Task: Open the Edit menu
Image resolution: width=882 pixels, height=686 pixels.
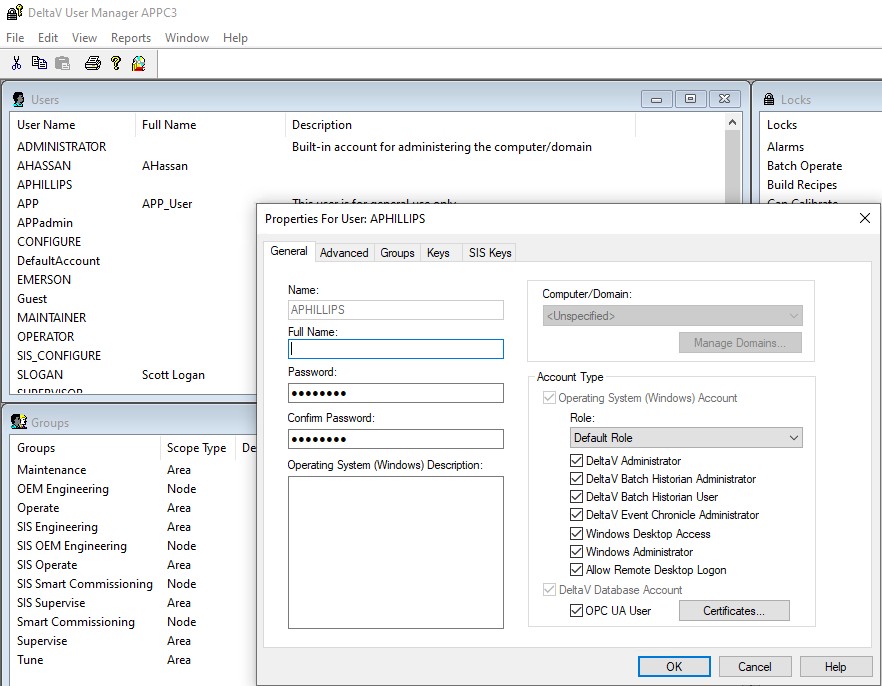Action: click(x=48, y=38)
